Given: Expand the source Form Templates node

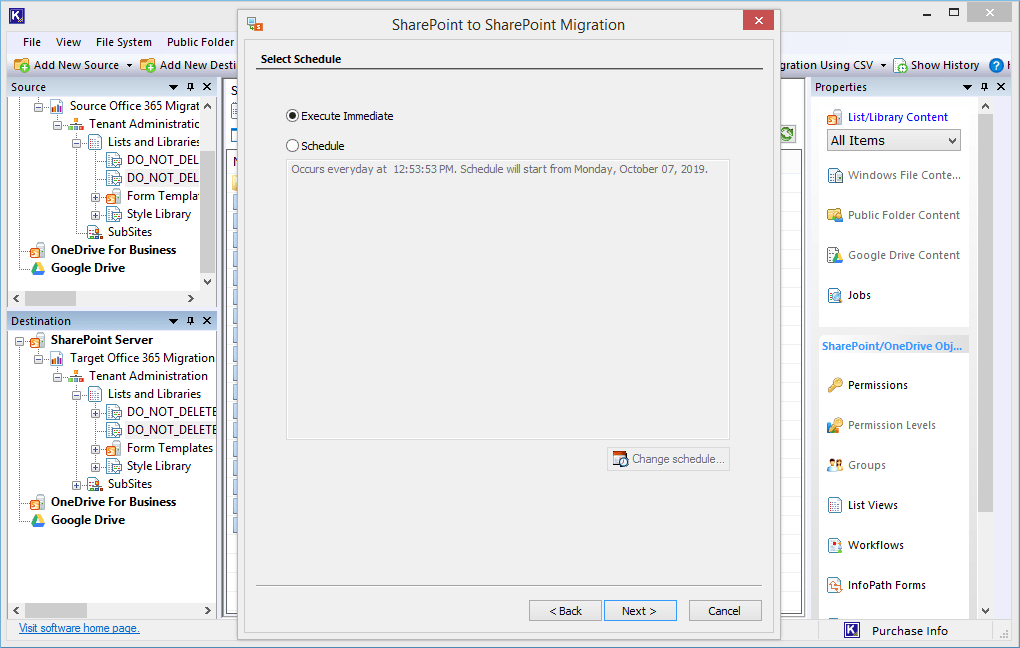Looking at the screenshot, I should pos(95,197).
